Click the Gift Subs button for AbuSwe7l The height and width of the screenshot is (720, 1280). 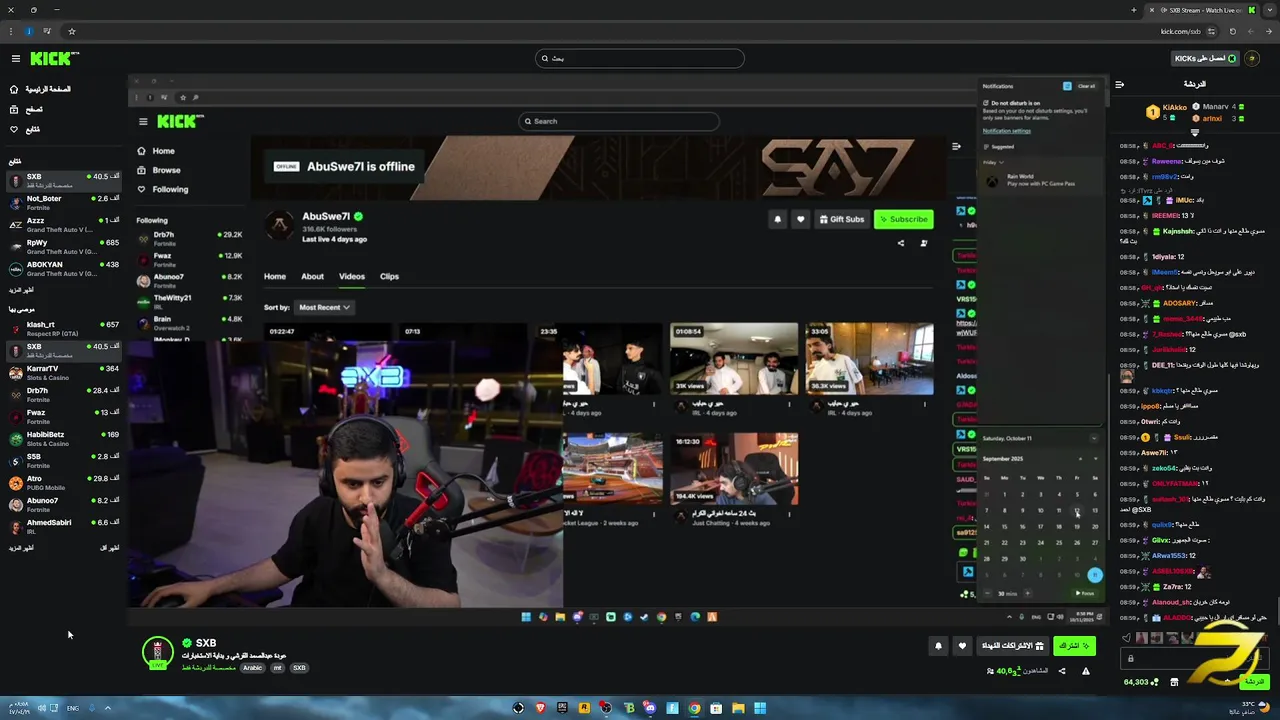(x=841, y=219)
